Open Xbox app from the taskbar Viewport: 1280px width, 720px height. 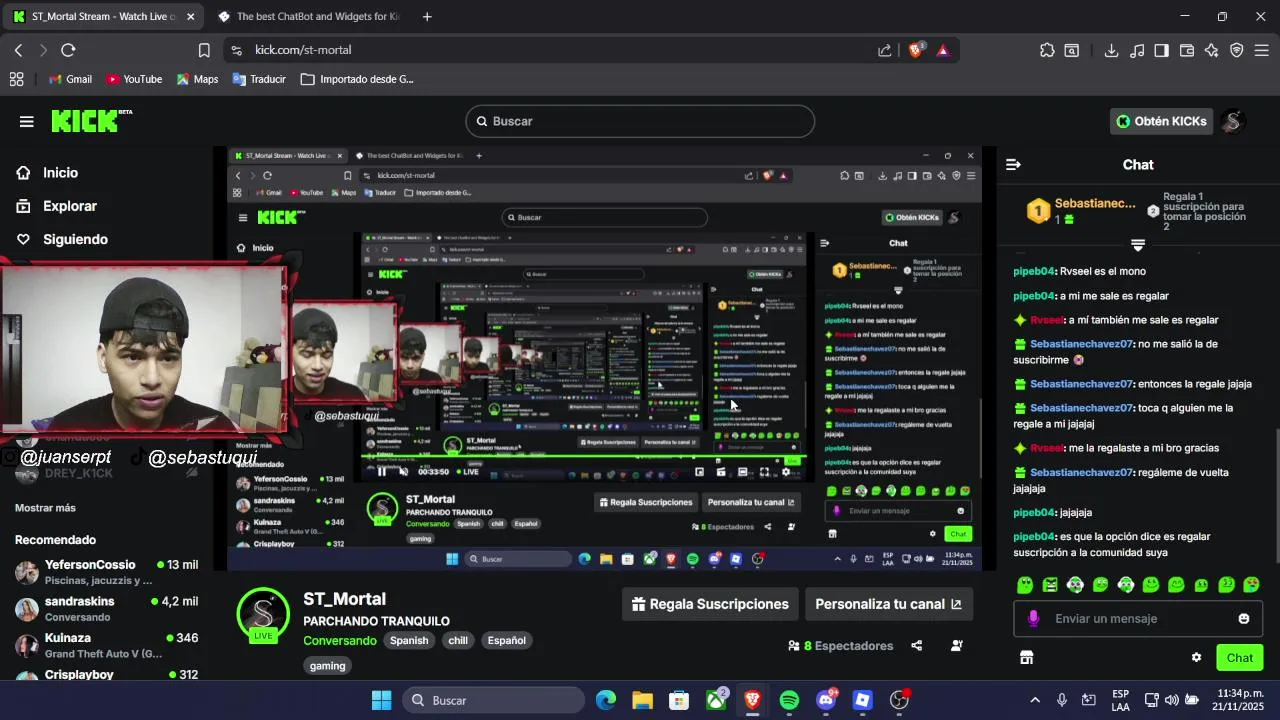click(x=716, y=700)
